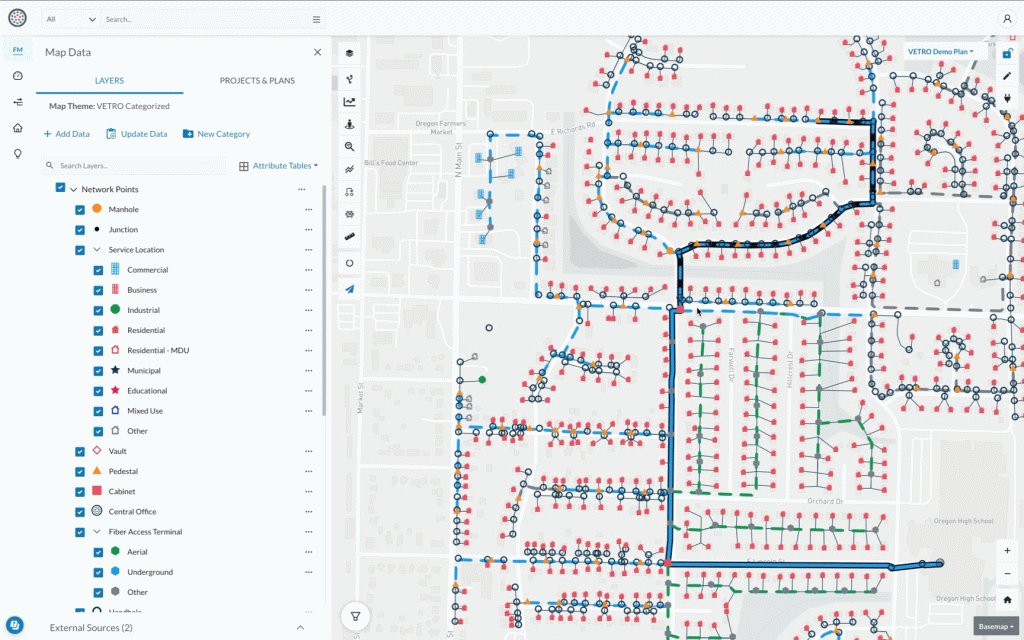Select the route path points tool

(349, 192)
